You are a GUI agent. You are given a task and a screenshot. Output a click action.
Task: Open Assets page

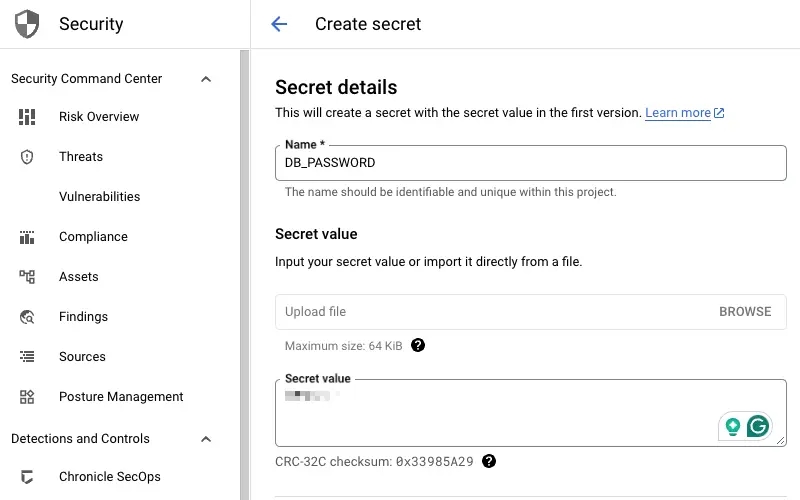[79, 277]
